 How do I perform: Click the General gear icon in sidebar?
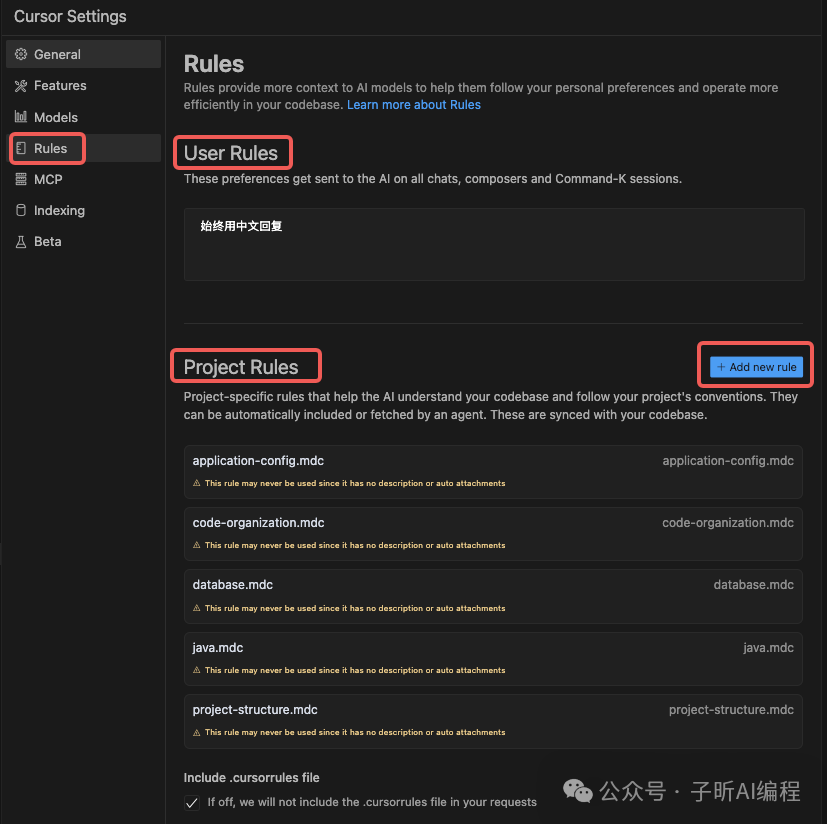21,54
